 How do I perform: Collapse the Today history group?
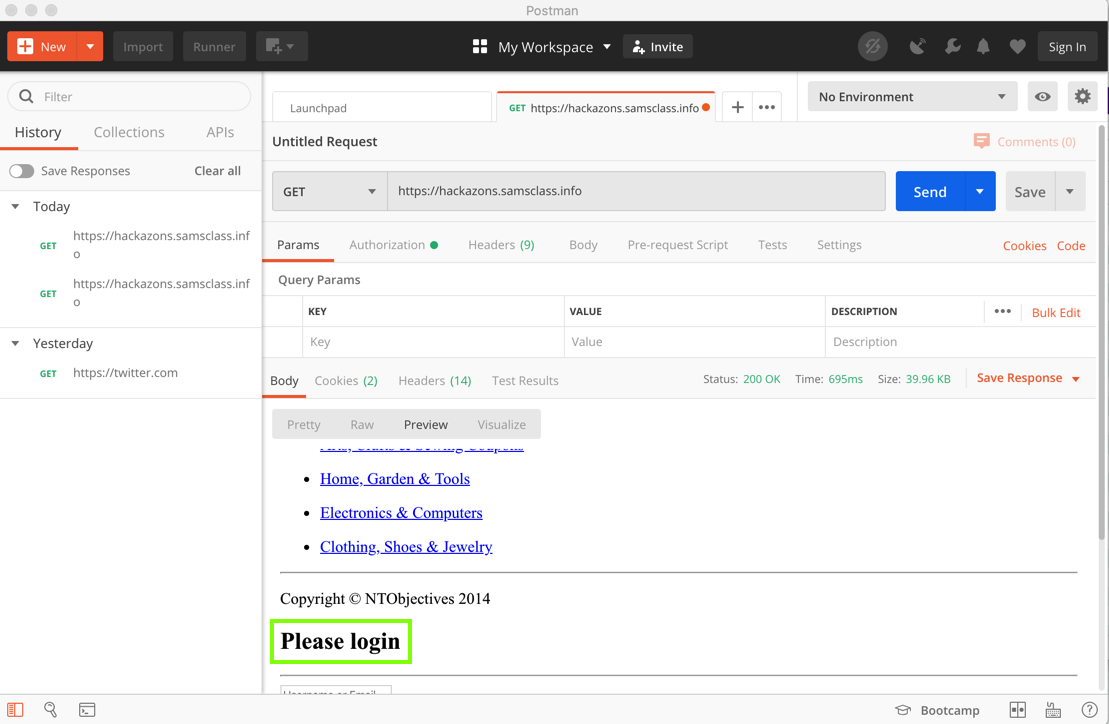pos(15,207)
